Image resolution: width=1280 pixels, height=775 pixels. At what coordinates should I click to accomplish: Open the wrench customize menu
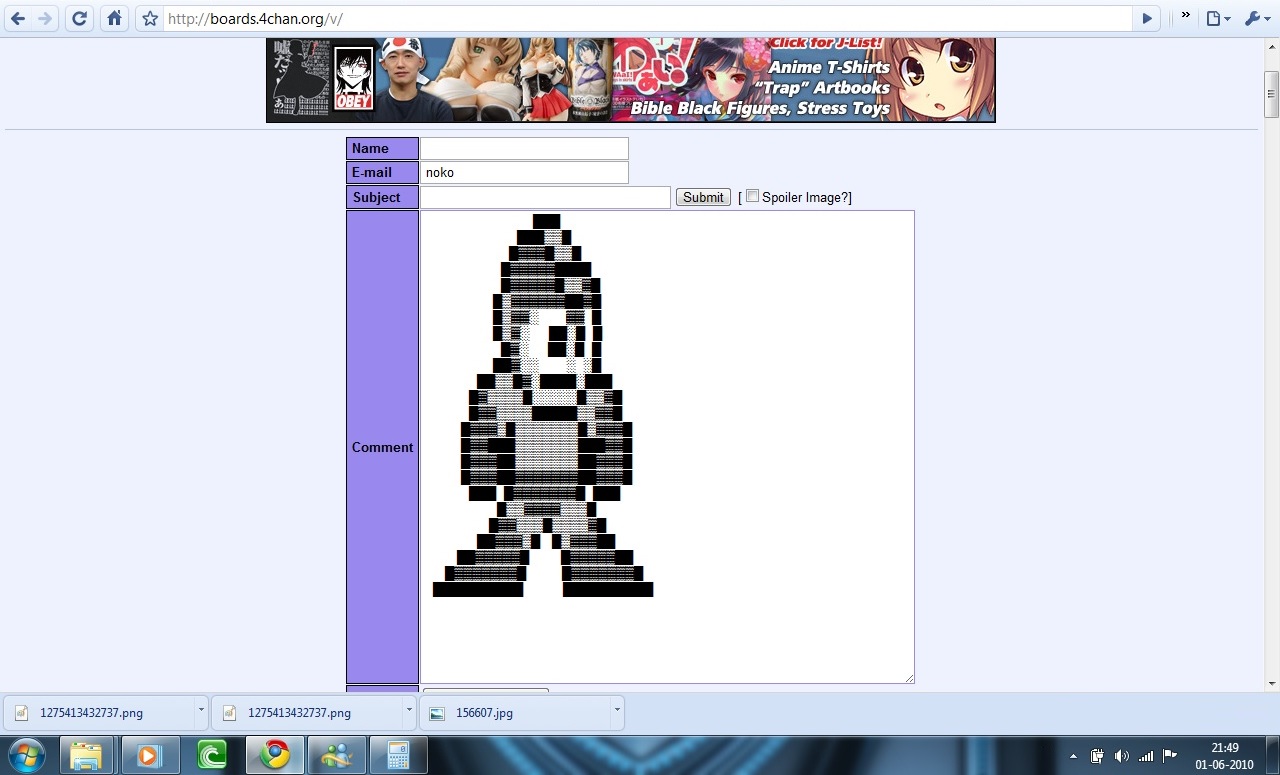tap(1255, 18)
